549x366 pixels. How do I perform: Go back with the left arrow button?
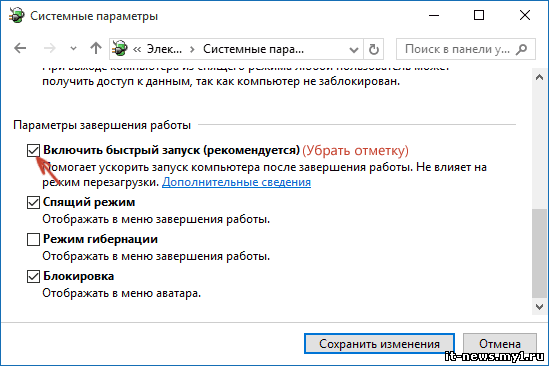[20, 48]
